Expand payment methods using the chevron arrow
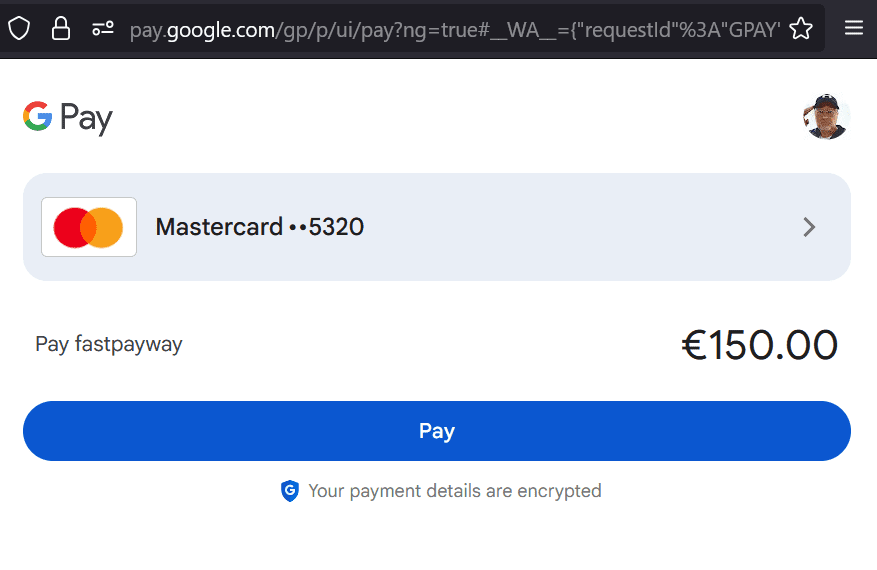 (809, 227)
